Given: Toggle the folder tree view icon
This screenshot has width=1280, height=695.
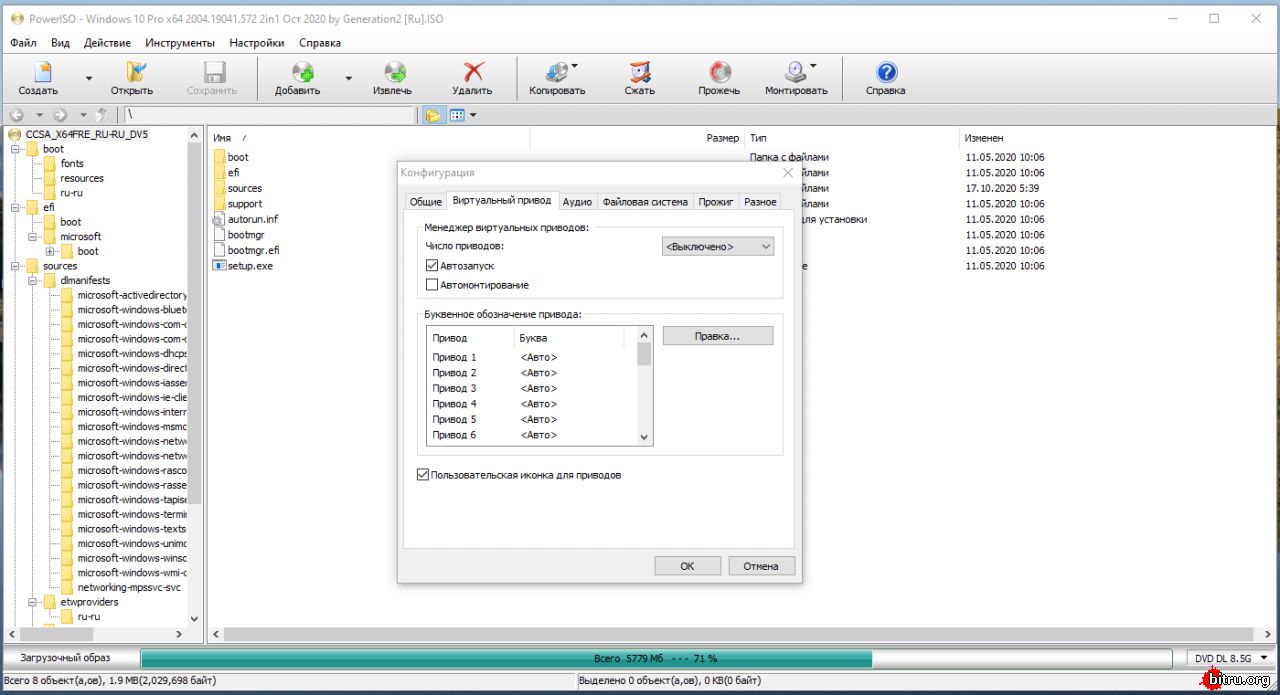Looking at the screenshot, I should (433, 115).
